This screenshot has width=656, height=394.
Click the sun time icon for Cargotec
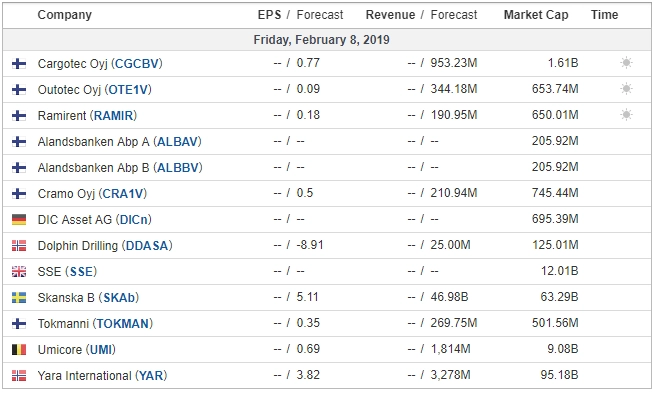coord(626,63)
